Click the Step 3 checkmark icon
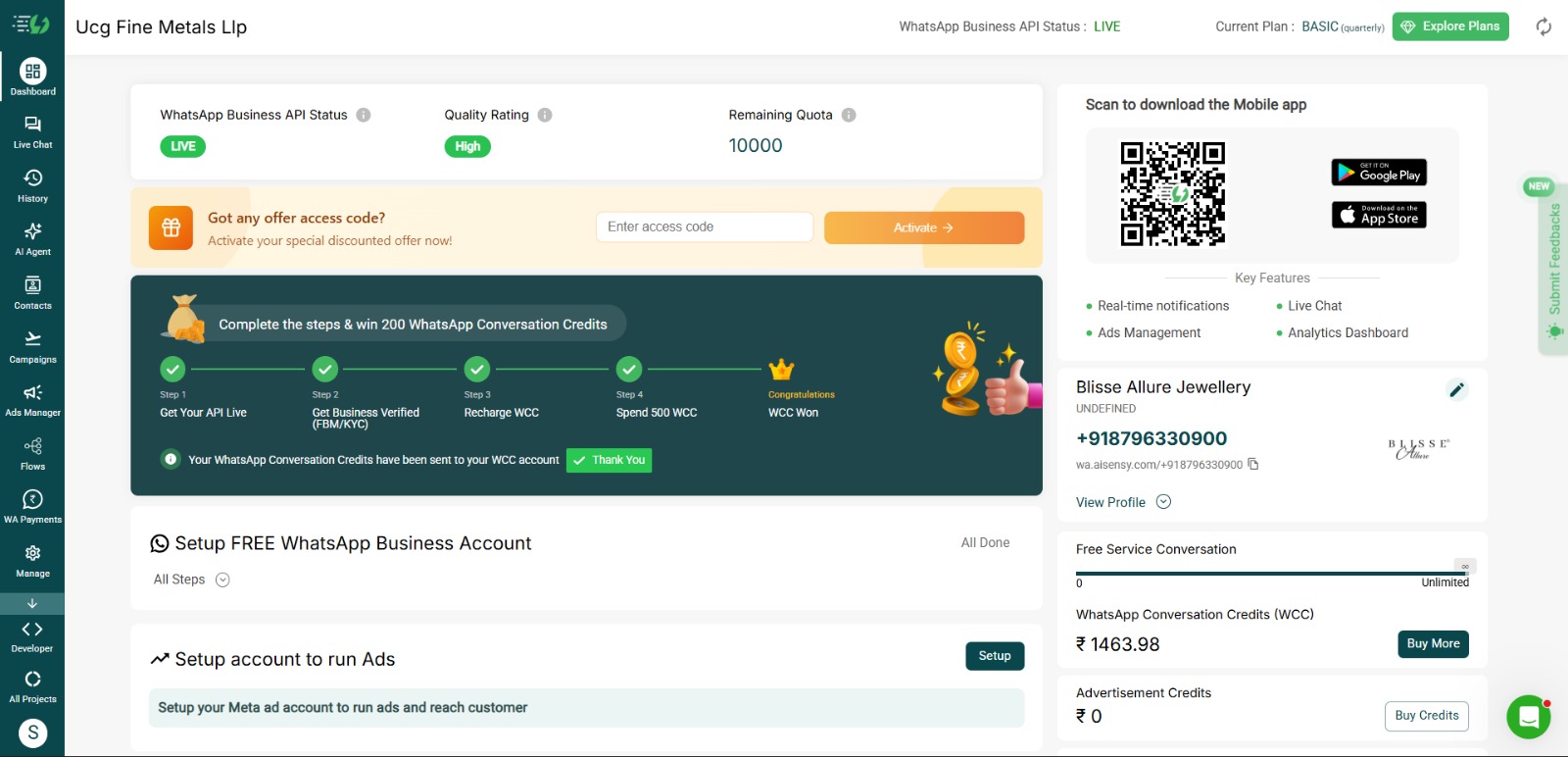 pos(476,369)
